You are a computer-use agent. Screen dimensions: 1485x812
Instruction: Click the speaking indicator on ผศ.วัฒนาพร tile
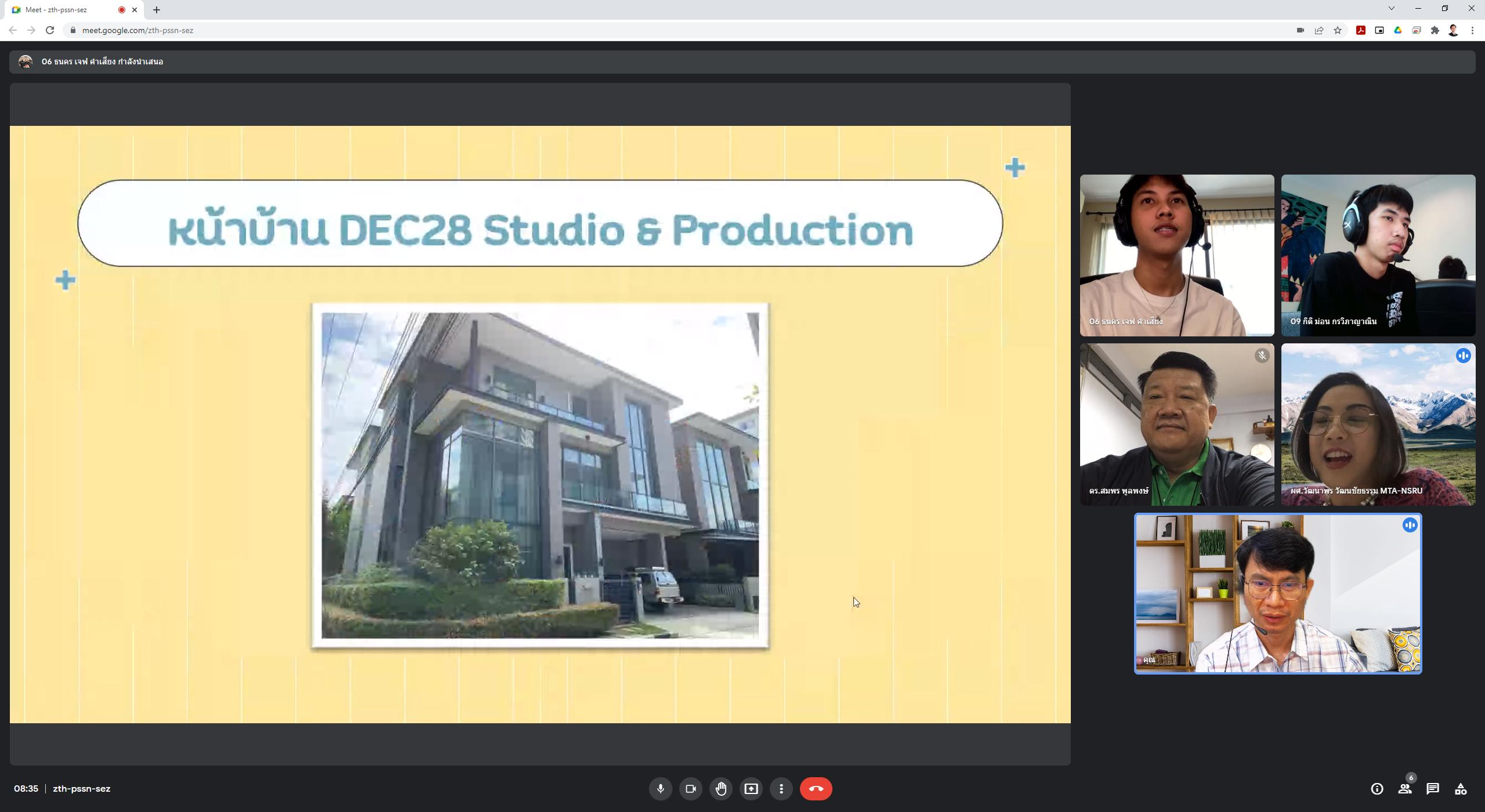coord(1463,356)
